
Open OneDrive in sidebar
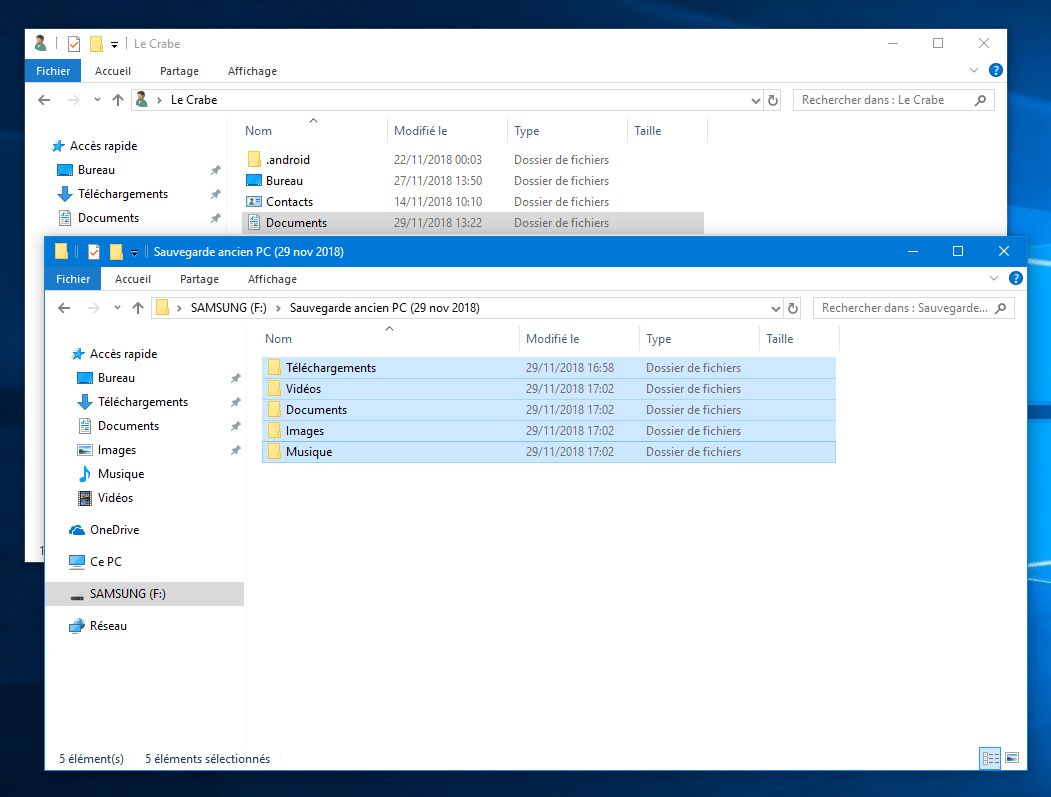point(115,530)
